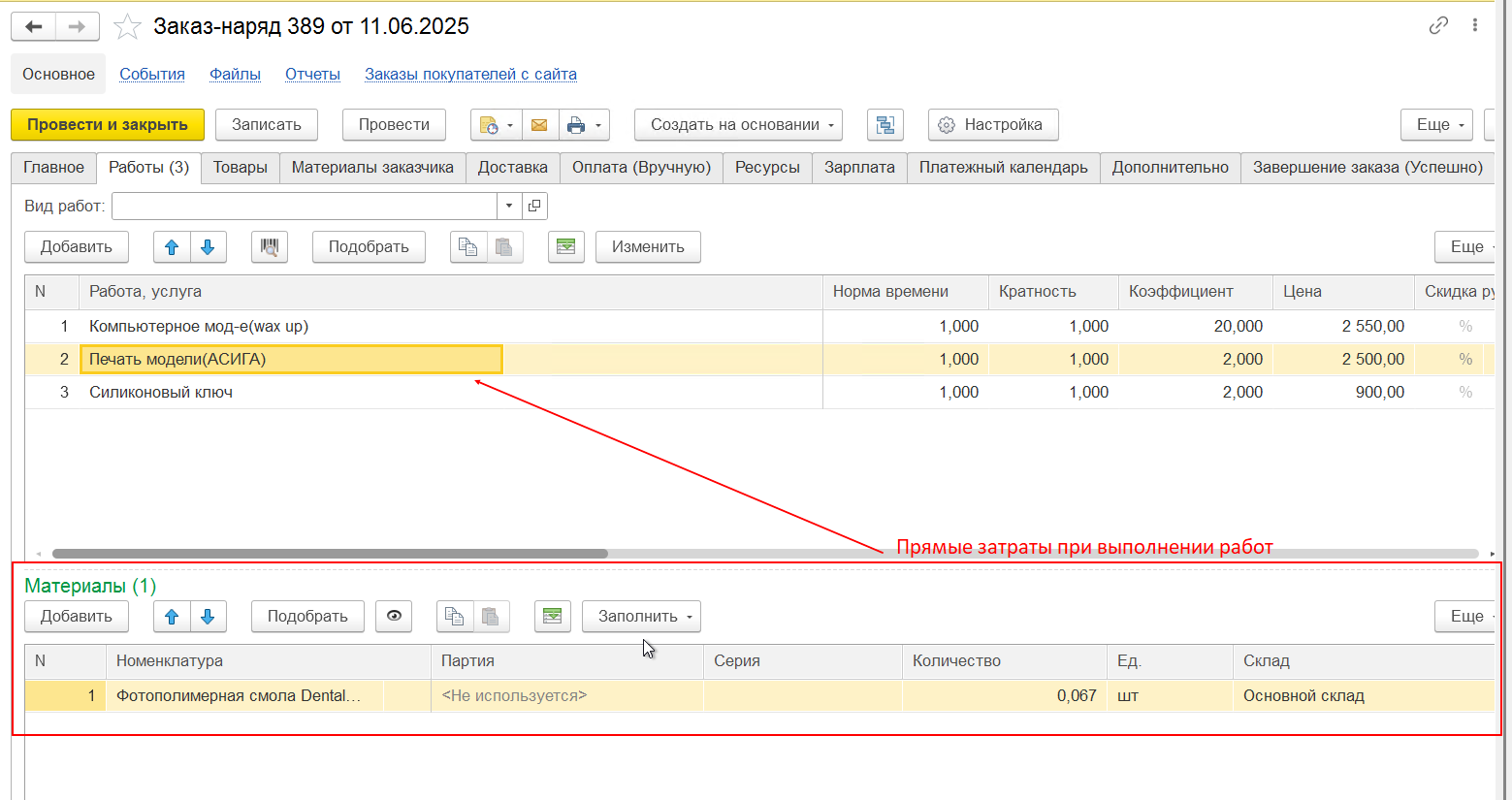Select row Силиконовый ключ
The width and height of the screenshot is (1512, 800).
tap(759, 393)
